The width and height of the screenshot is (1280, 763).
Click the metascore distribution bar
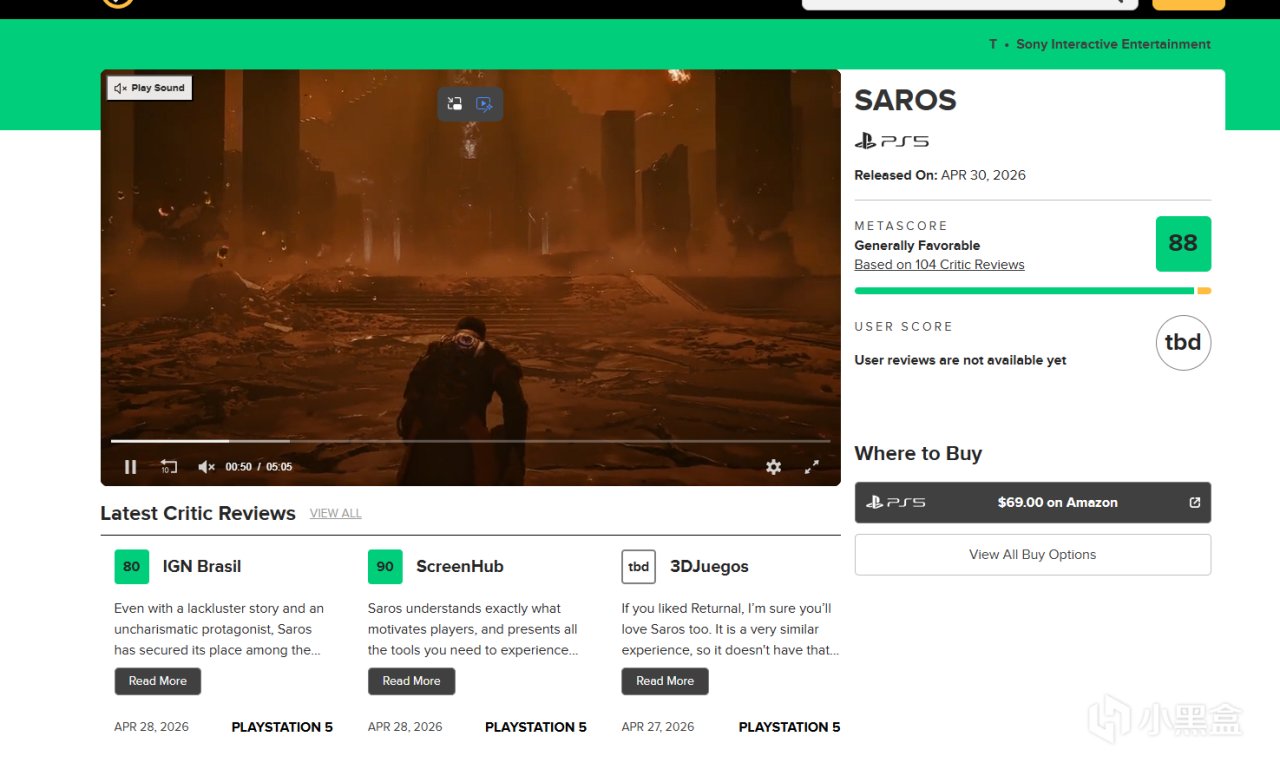tap(1033, 291)
